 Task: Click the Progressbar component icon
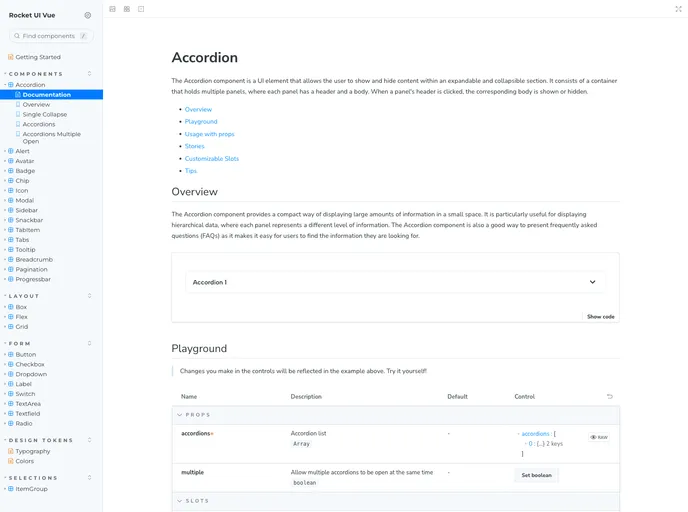11,279
